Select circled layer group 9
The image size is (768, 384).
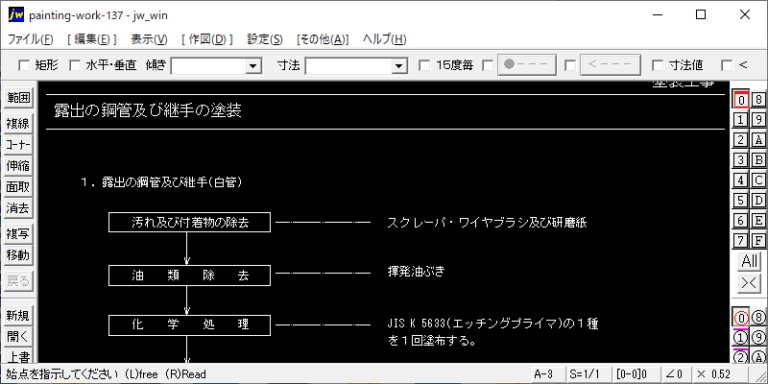pyautogui.click(x=759, y=338)
